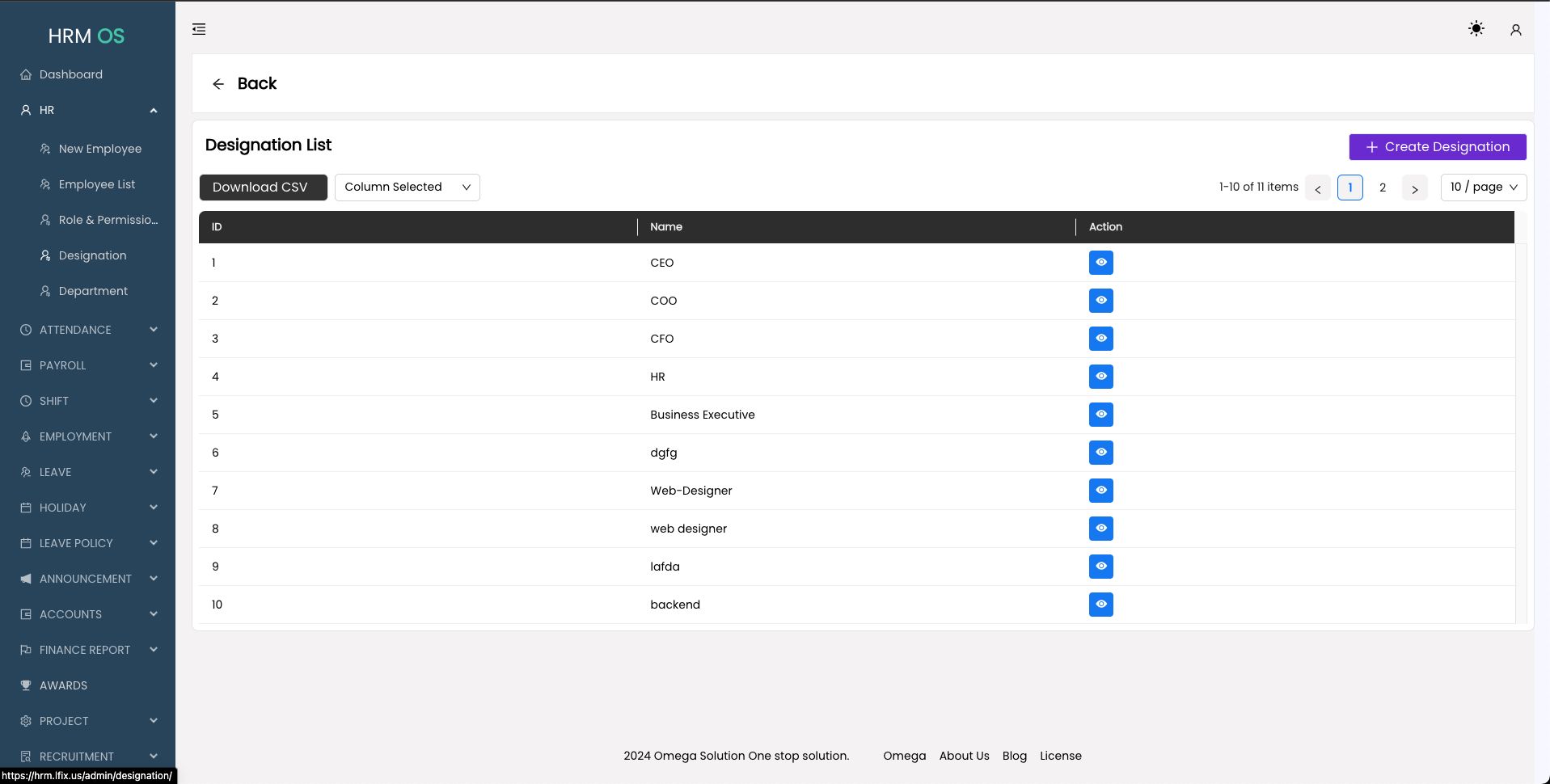Open the Blog footer link
Viewport: 1550px width, 784px height.
point(1015,756)
